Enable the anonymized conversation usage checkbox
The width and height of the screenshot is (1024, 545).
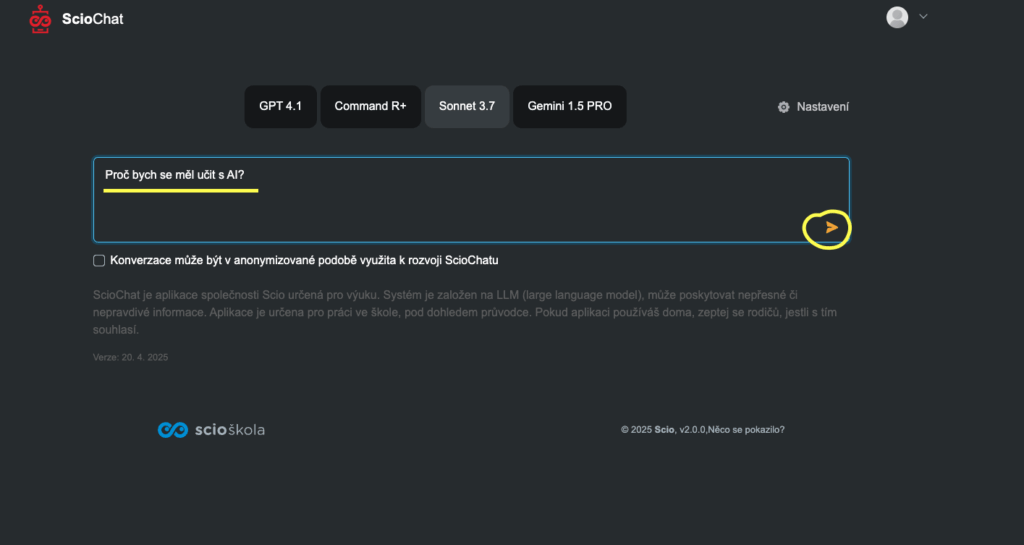coord(99,260)
